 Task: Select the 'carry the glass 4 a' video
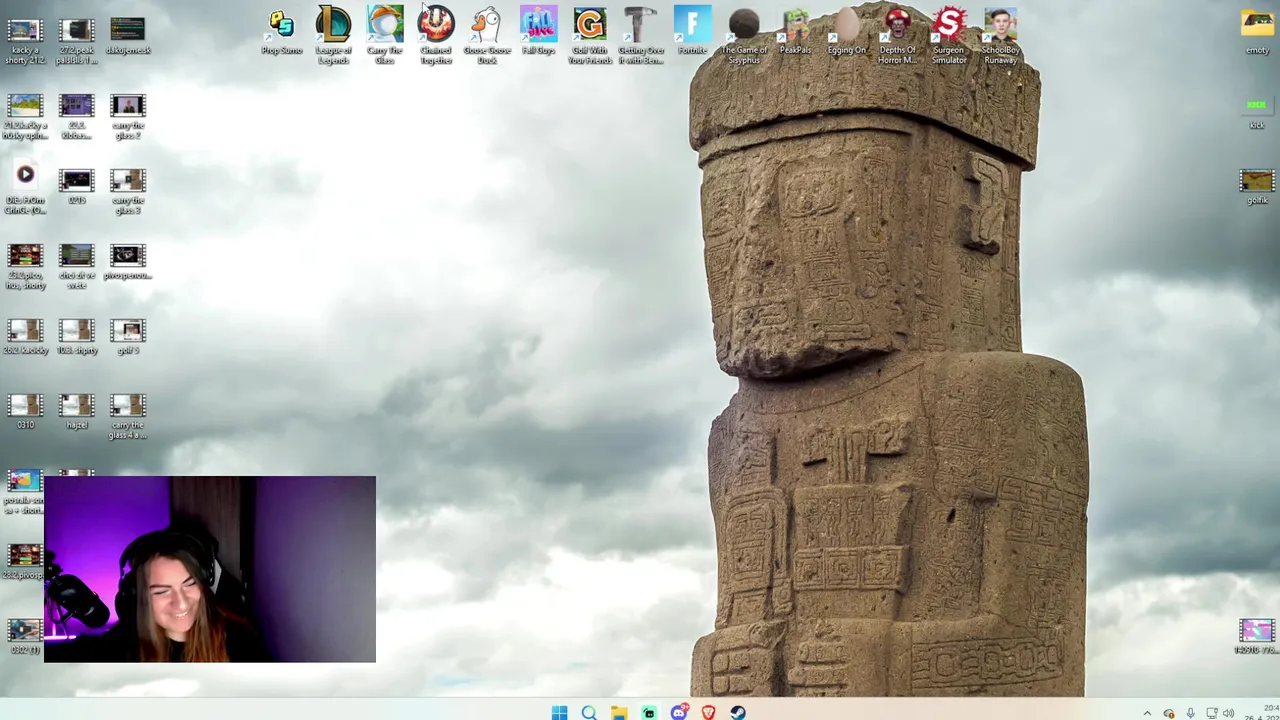(128, 416)
